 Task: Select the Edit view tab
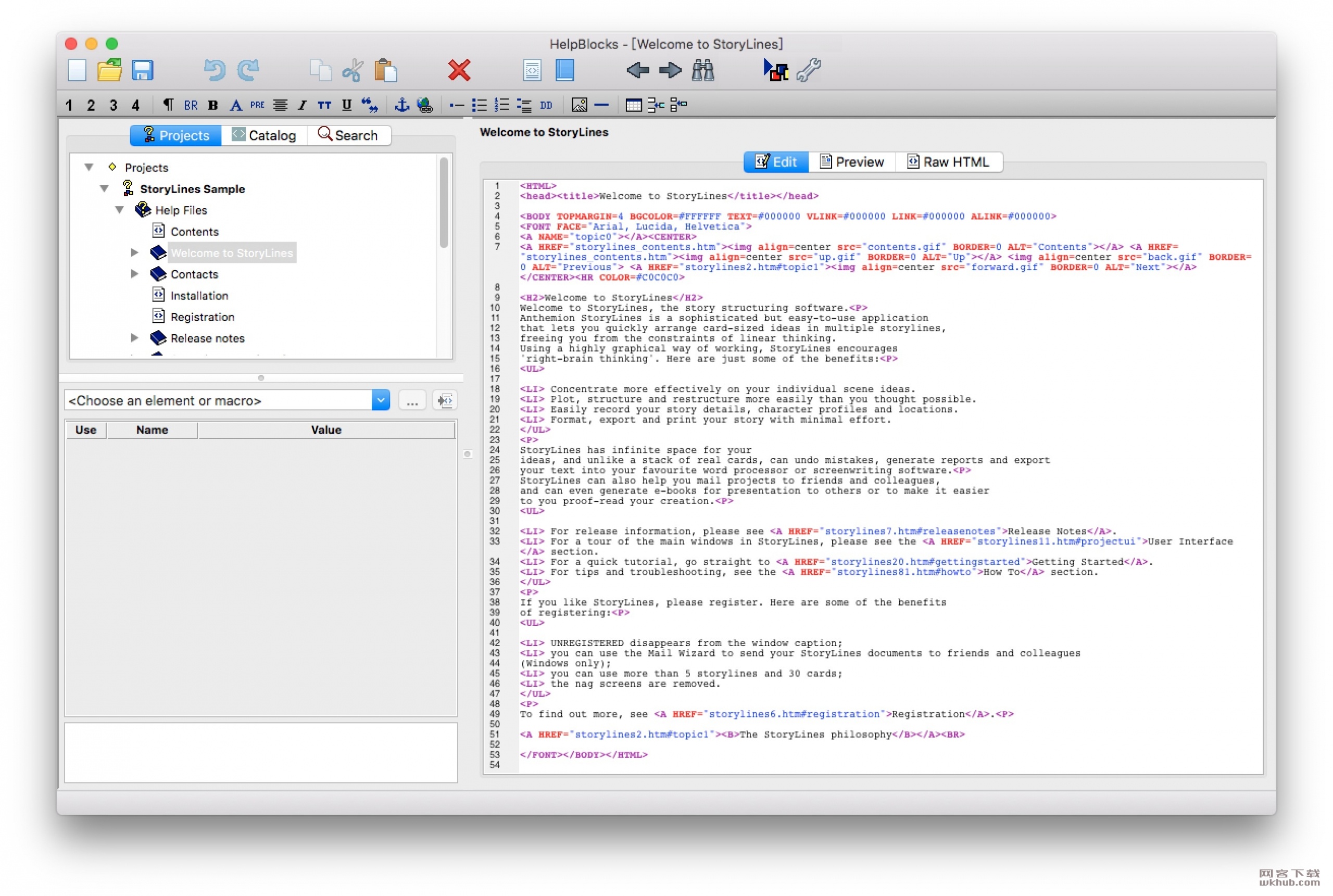776,162
